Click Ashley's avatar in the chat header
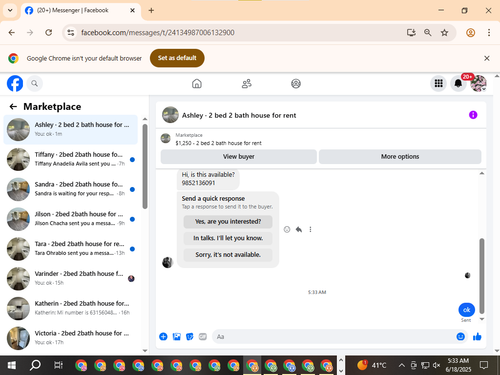Image resolution: width=500 pixels, height=375 pixels. tap(170, 115)
